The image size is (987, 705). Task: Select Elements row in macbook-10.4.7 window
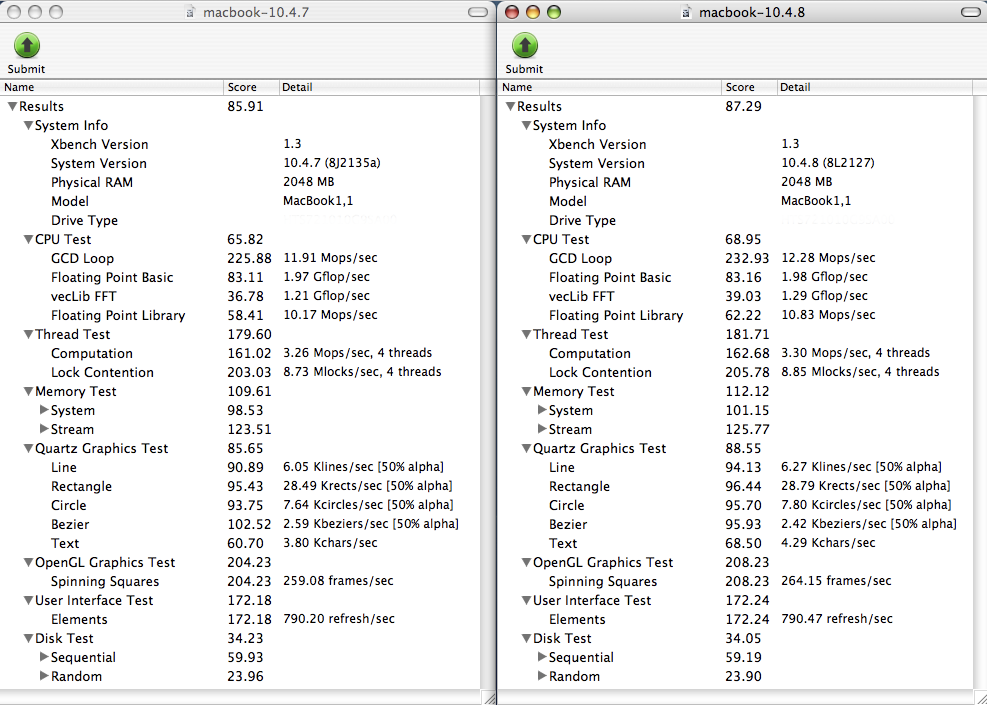[x=239, y=619]
